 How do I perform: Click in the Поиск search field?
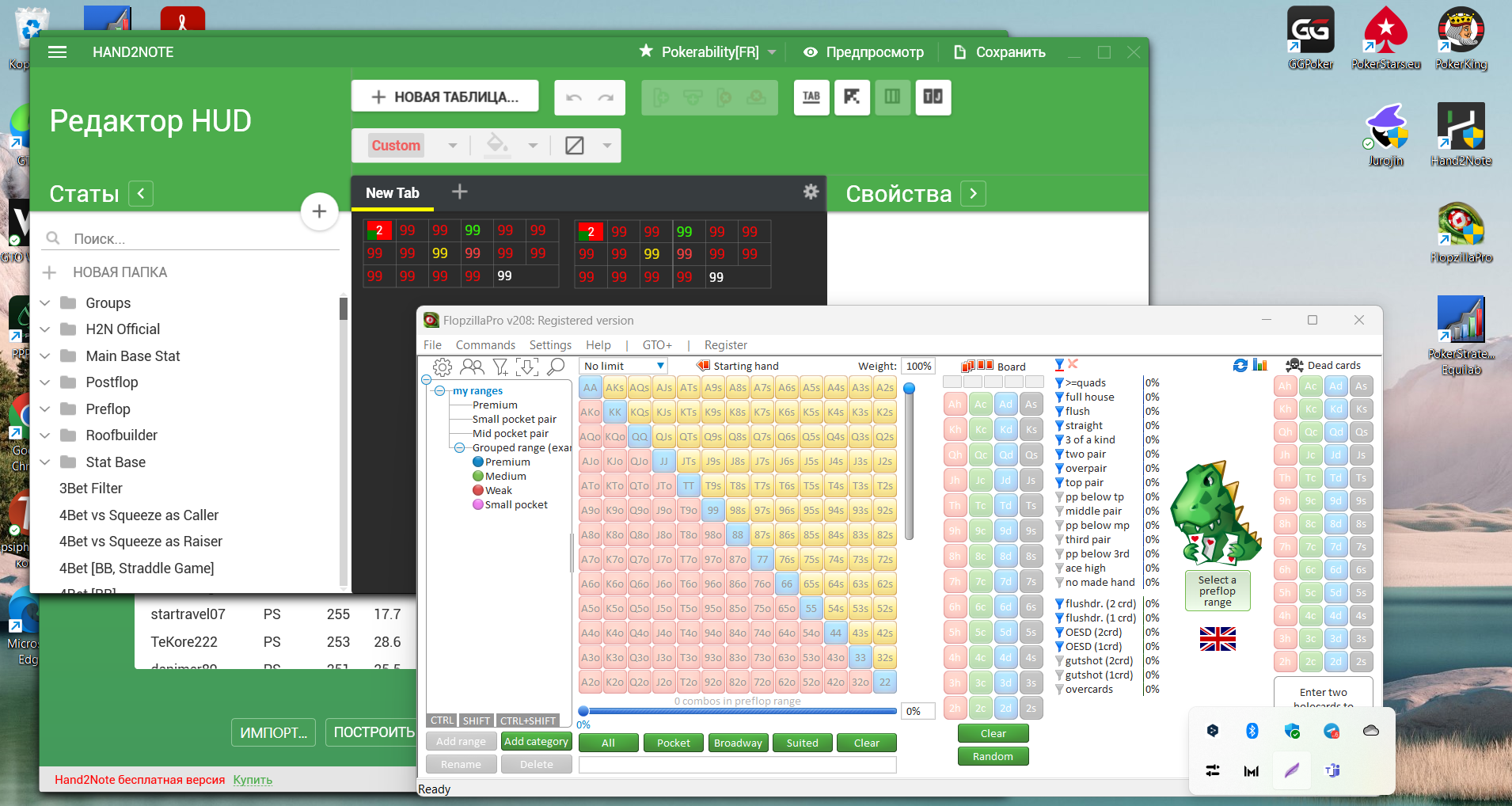(190, 238)
